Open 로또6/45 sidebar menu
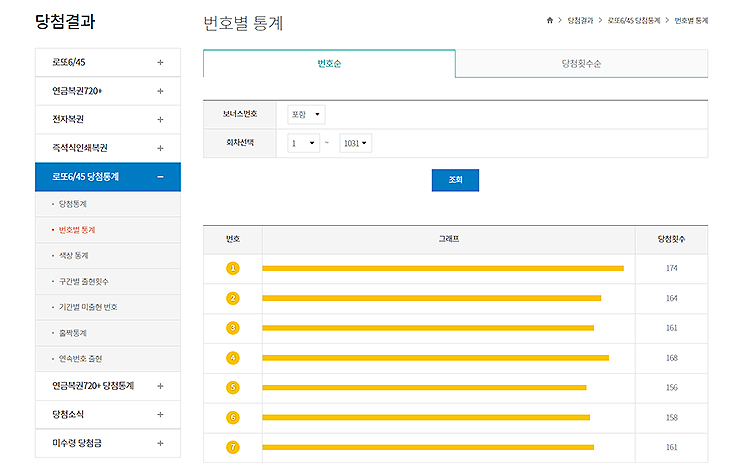 [x=108, y=62]
